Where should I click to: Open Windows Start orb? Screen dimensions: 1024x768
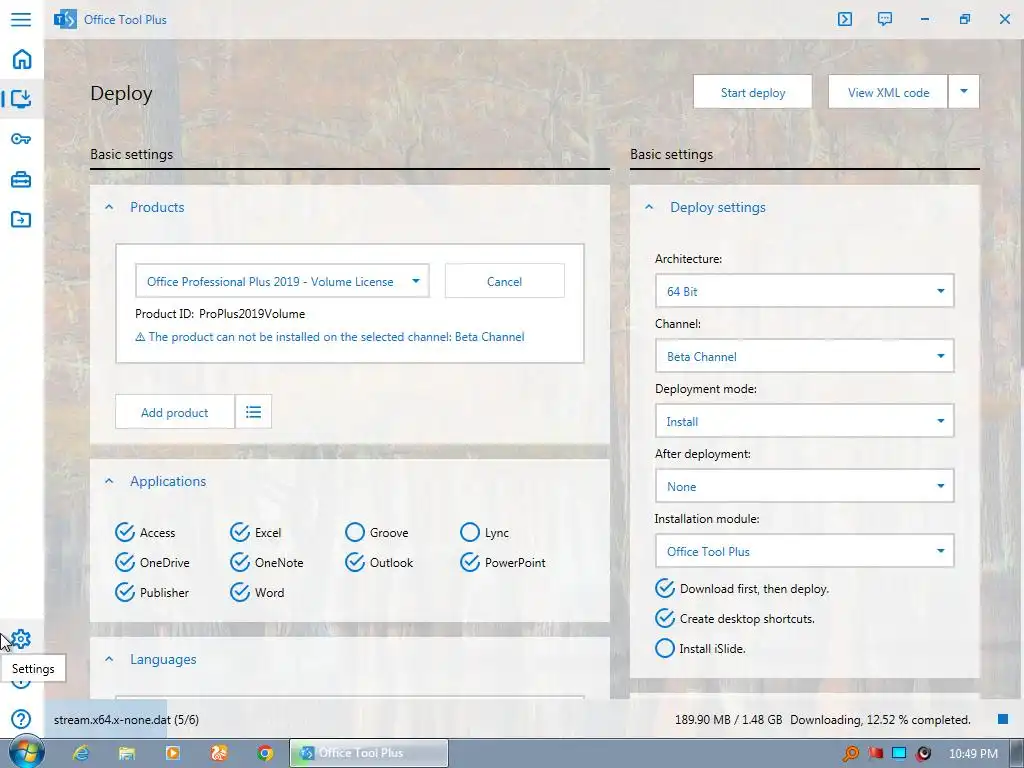tap(26, 752)
